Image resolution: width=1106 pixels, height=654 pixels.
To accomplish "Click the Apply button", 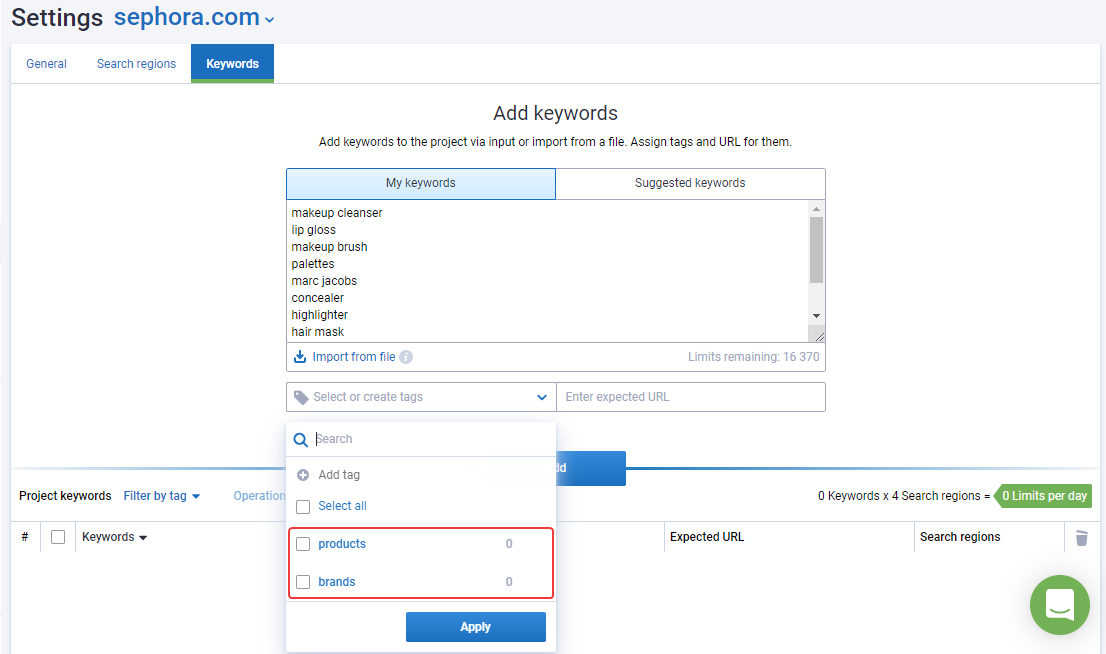I will click(x=475, y=626).
